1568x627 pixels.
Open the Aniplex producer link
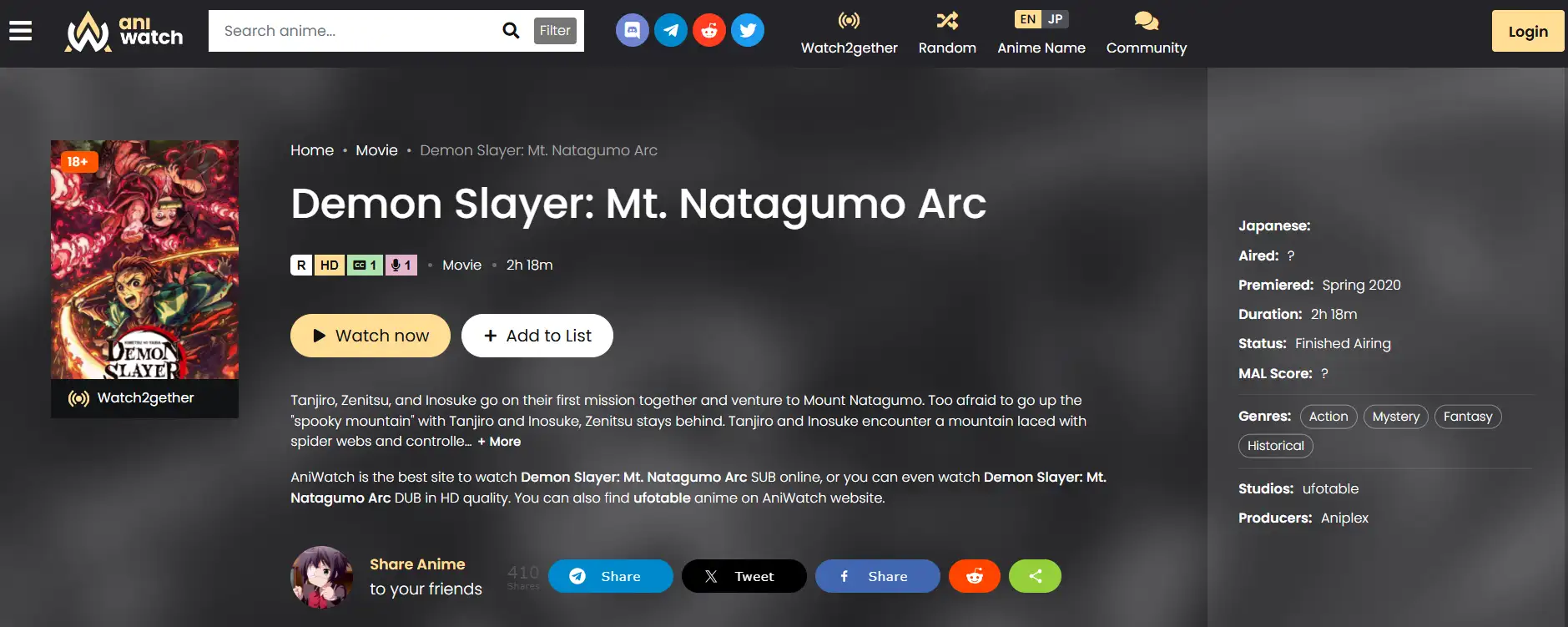[x=1344, y=518]
